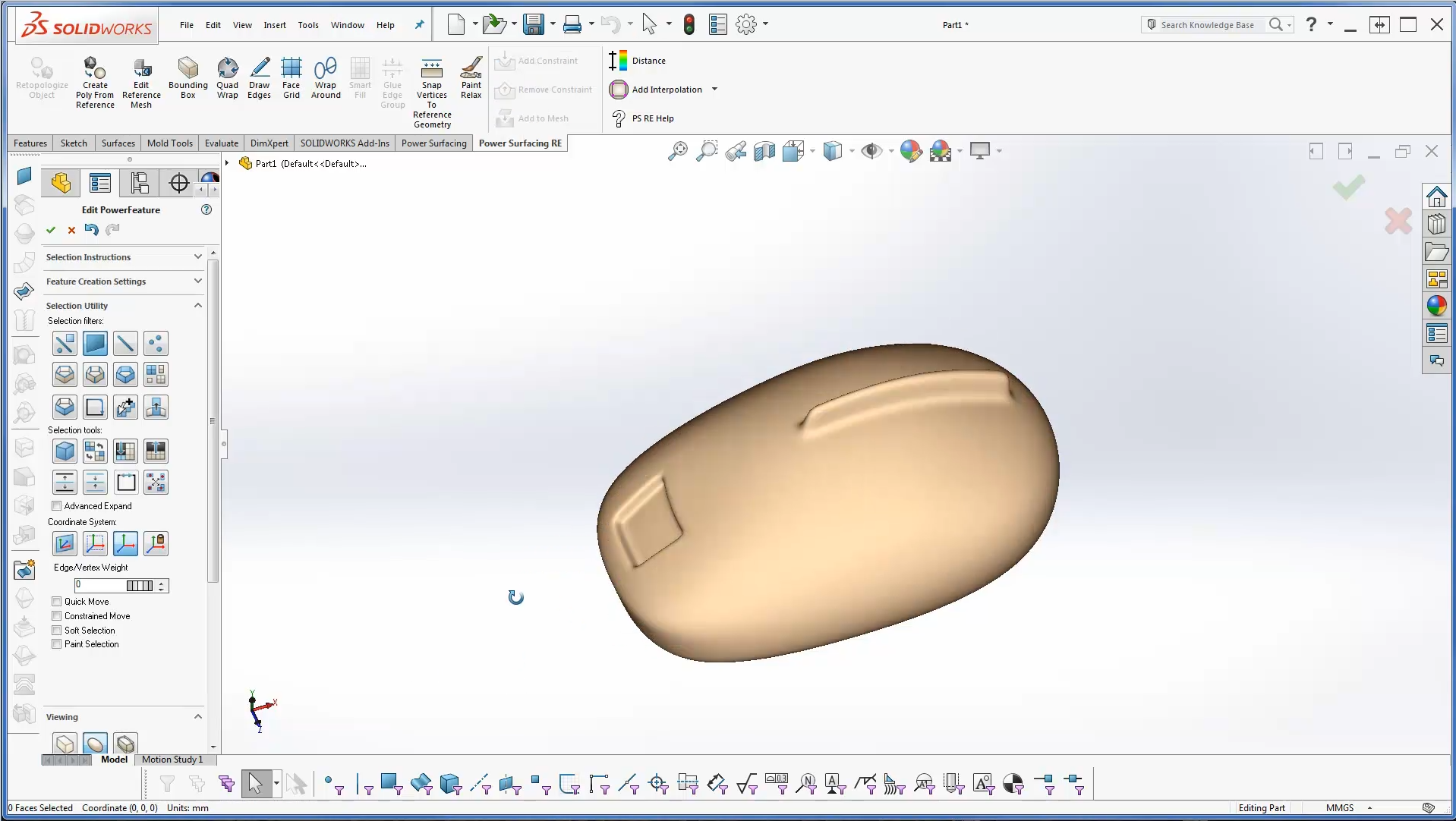Enable the Paint Selection checkbox
Viewport: 1456px width, 821px height.
click(x=57, y=644)
